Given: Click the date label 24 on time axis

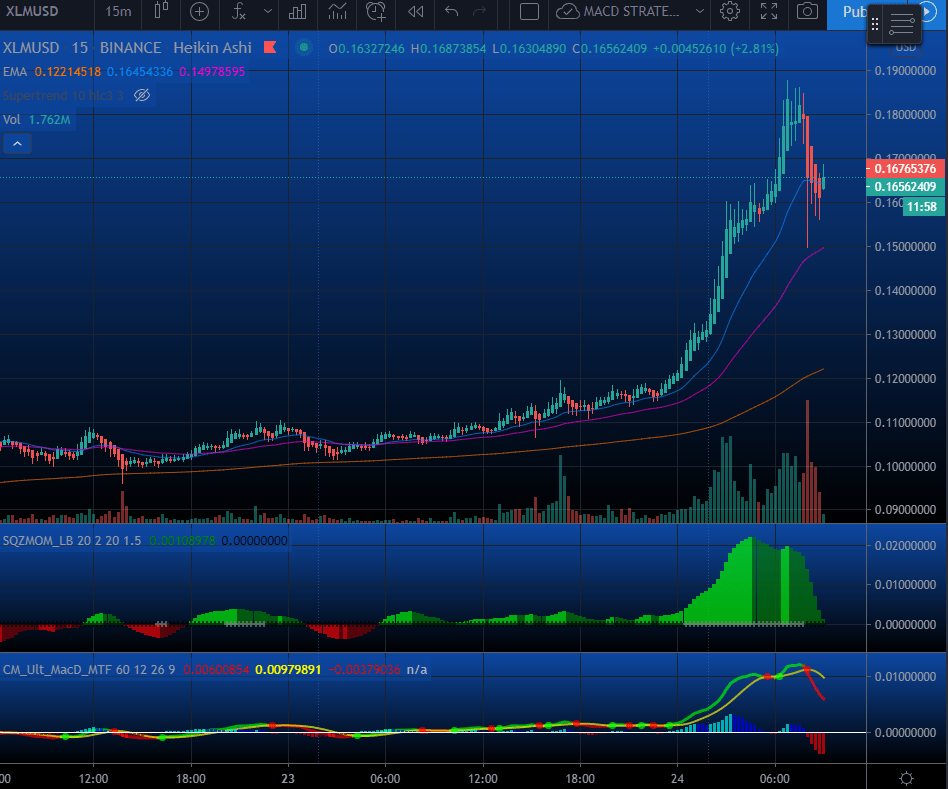Looking at the screenshot, I should coord(677,778).
